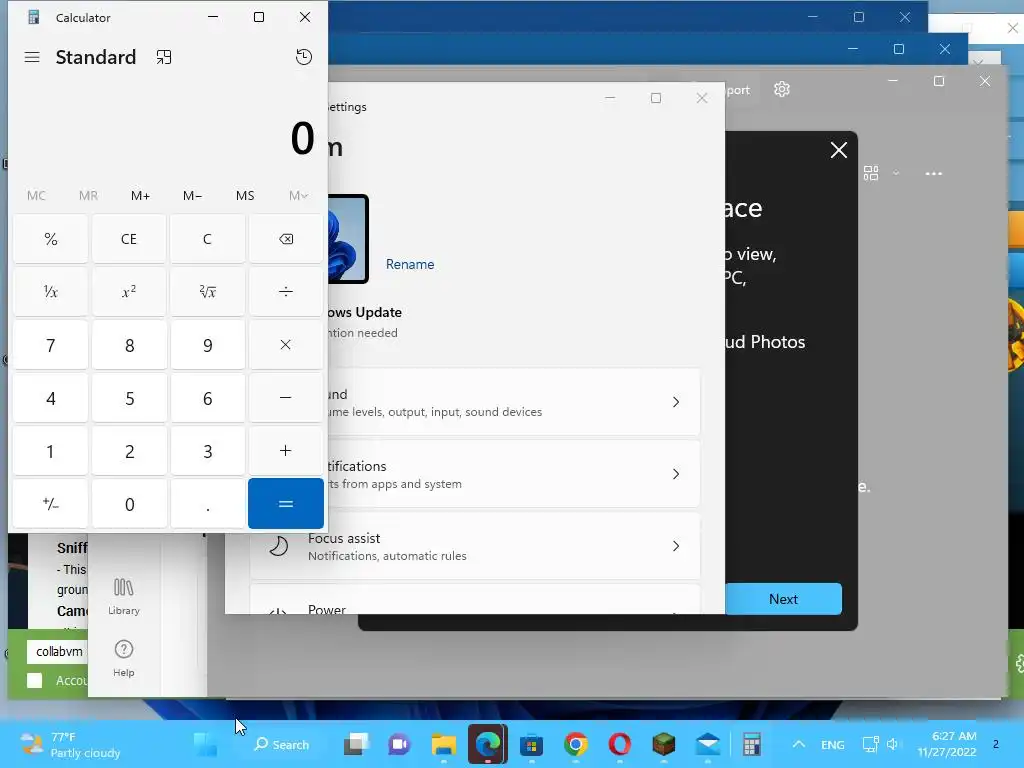The width and height of the screenshot is (1024, 768).
Task: Open Task View from taskbar
Action: [x=356, y=744]
